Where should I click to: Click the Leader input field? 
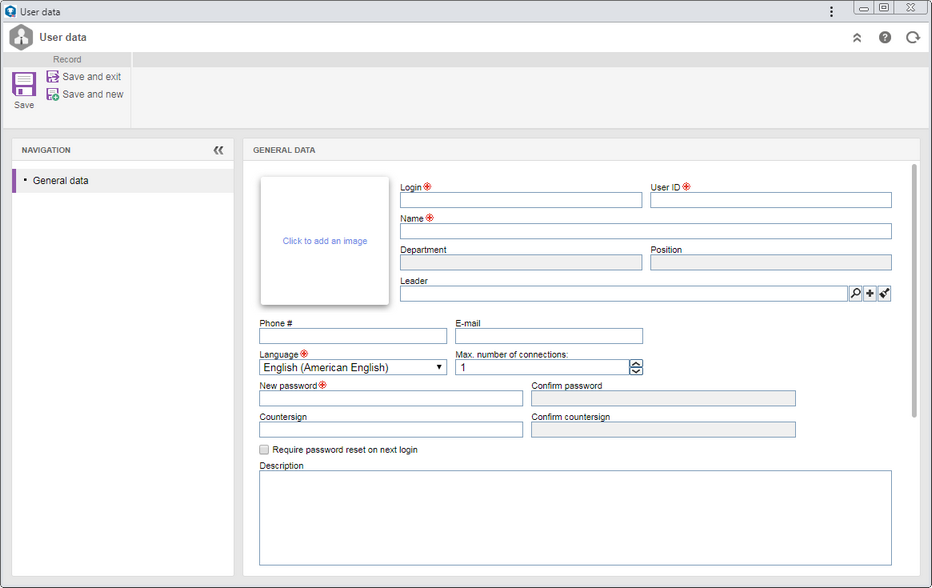click(x=624, y=294)
